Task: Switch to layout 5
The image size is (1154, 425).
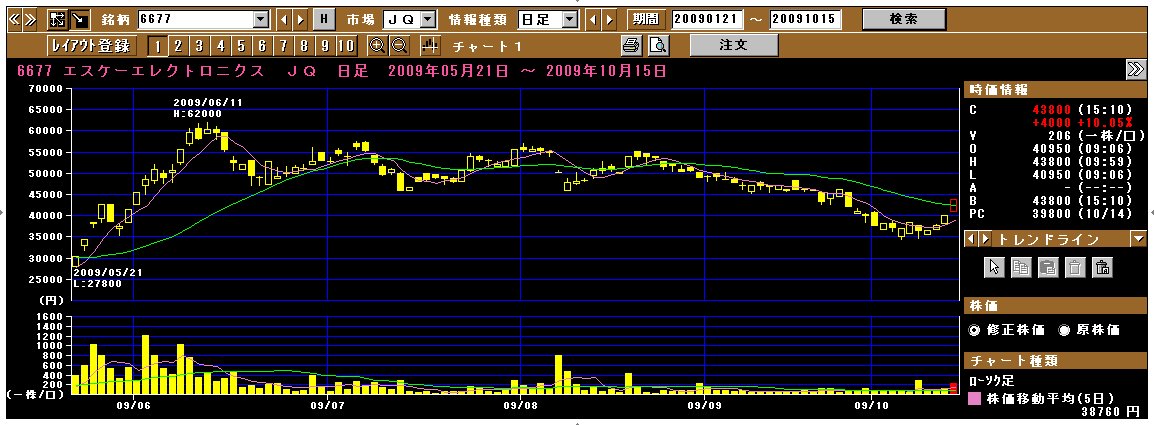Action: pos(241,46)
